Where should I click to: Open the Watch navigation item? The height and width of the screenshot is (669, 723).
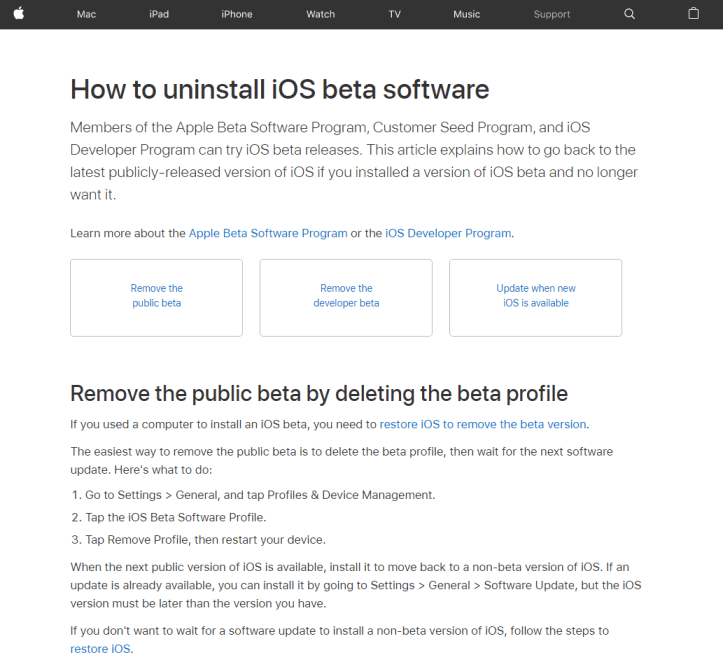tap(320, 14)
